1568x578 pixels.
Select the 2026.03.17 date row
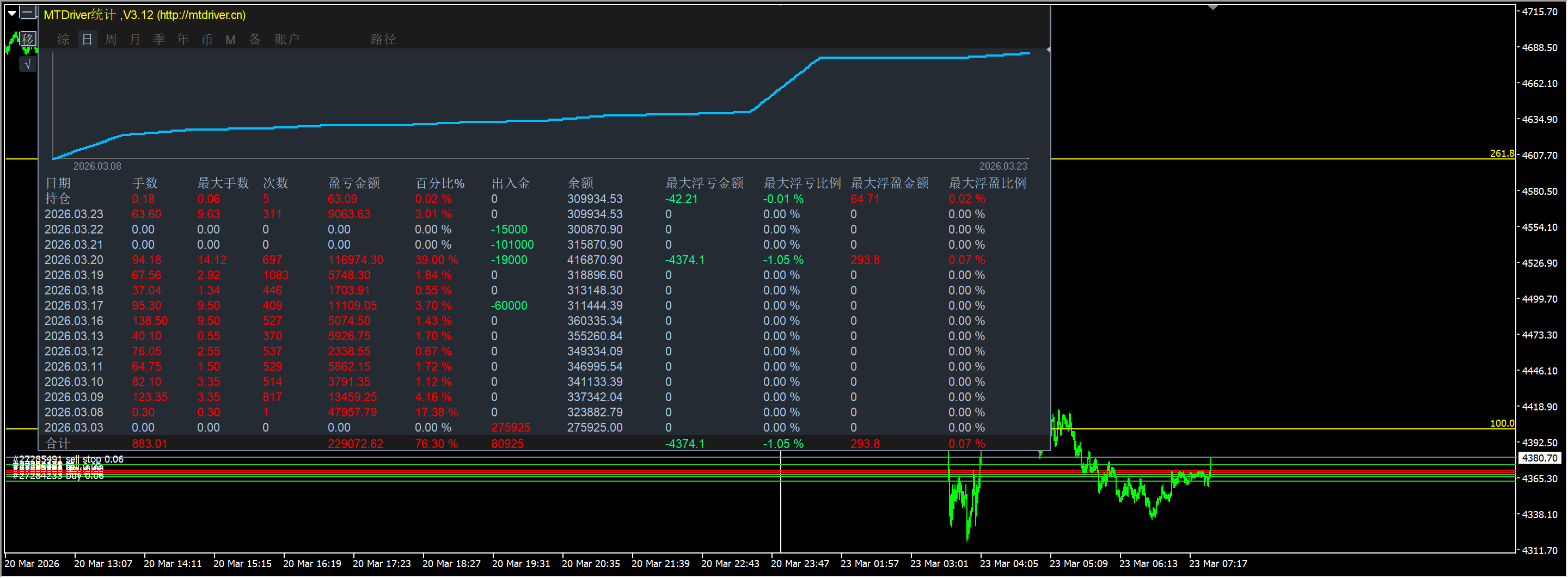click(73, 305)
